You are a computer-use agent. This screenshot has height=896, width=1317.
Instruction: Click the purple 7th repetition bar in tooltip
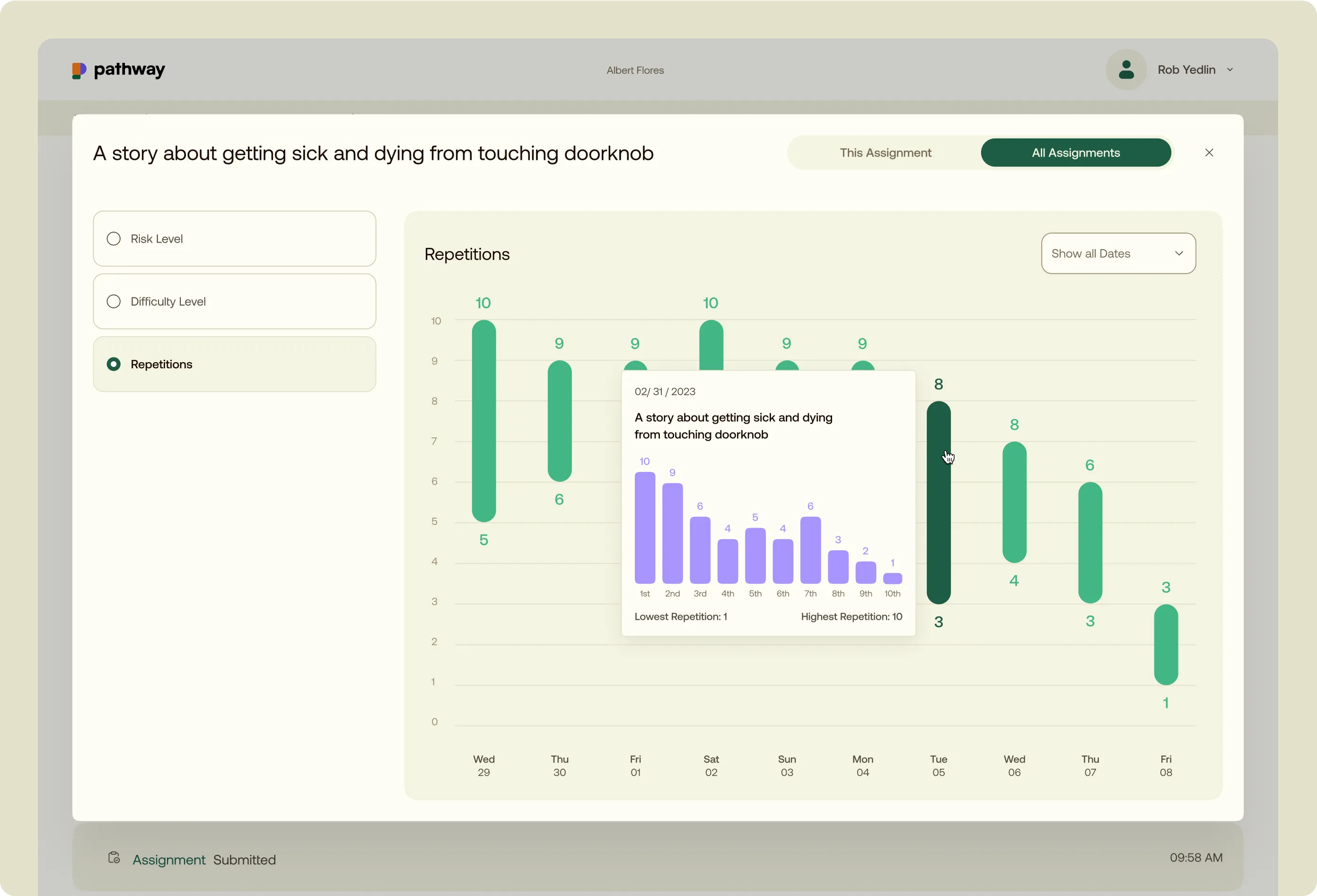point(810,549)
